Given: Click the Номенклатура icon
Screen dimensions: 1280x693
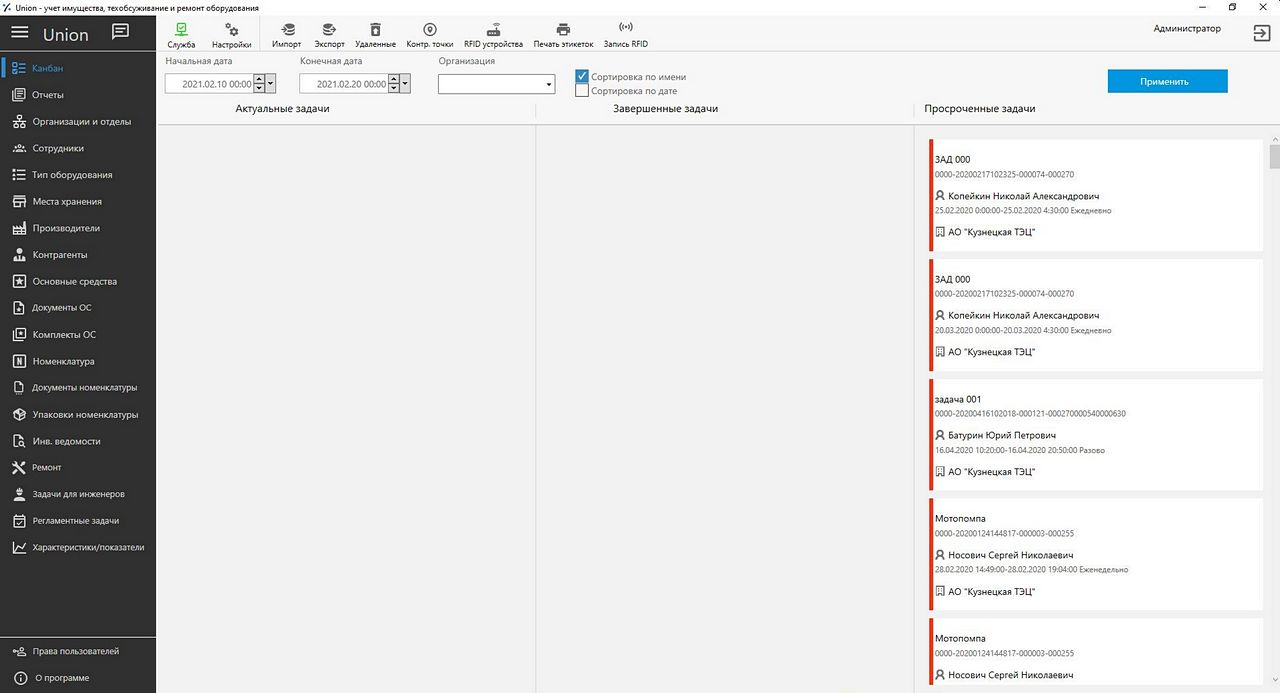Looking at the screenshot, I should pyautogui.click(x=19, y=361).
